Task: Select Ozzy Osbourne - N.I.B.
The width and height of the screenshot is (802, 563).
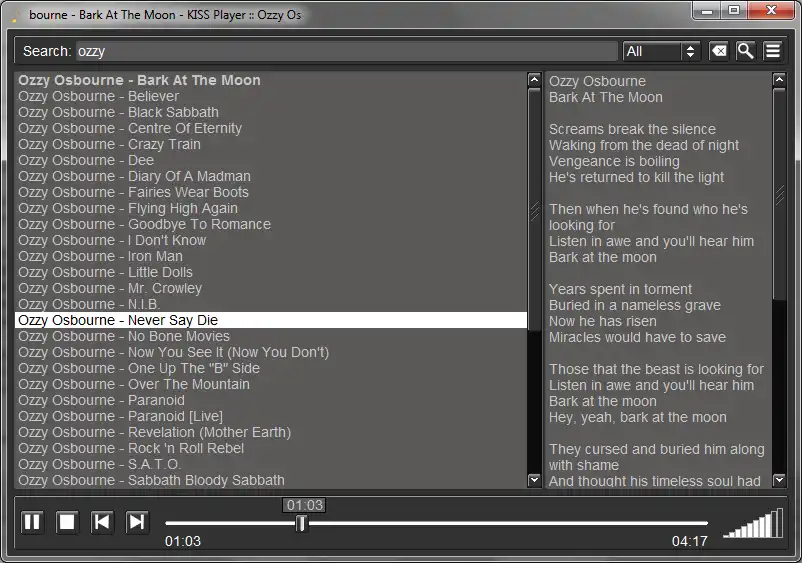Action: click(271, 304)
